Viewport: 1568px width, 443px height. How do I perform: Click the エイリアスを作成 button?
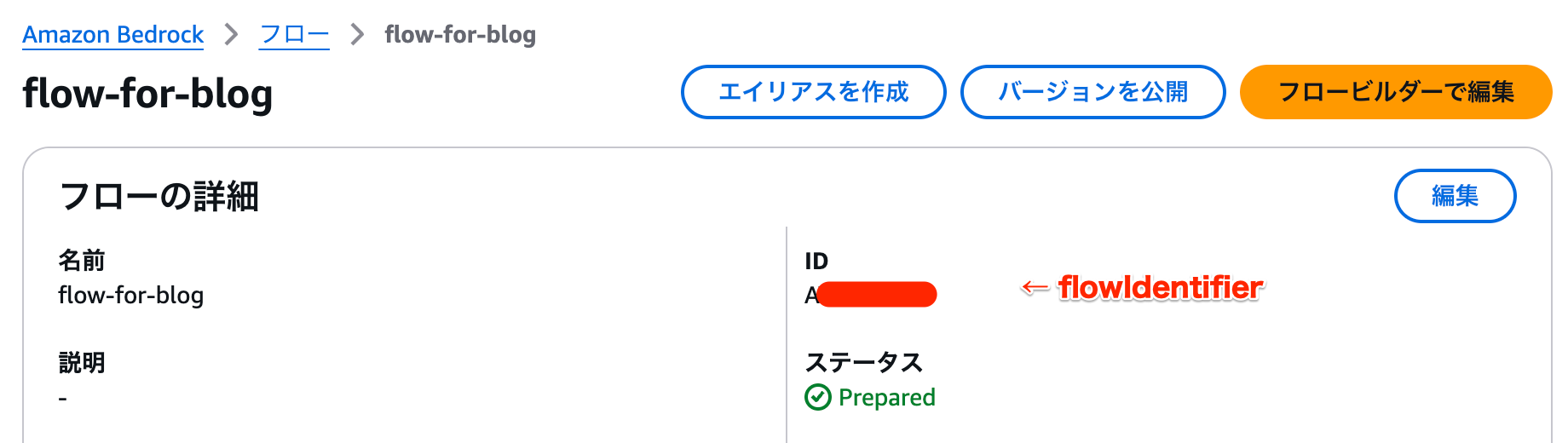click(814, 92)
